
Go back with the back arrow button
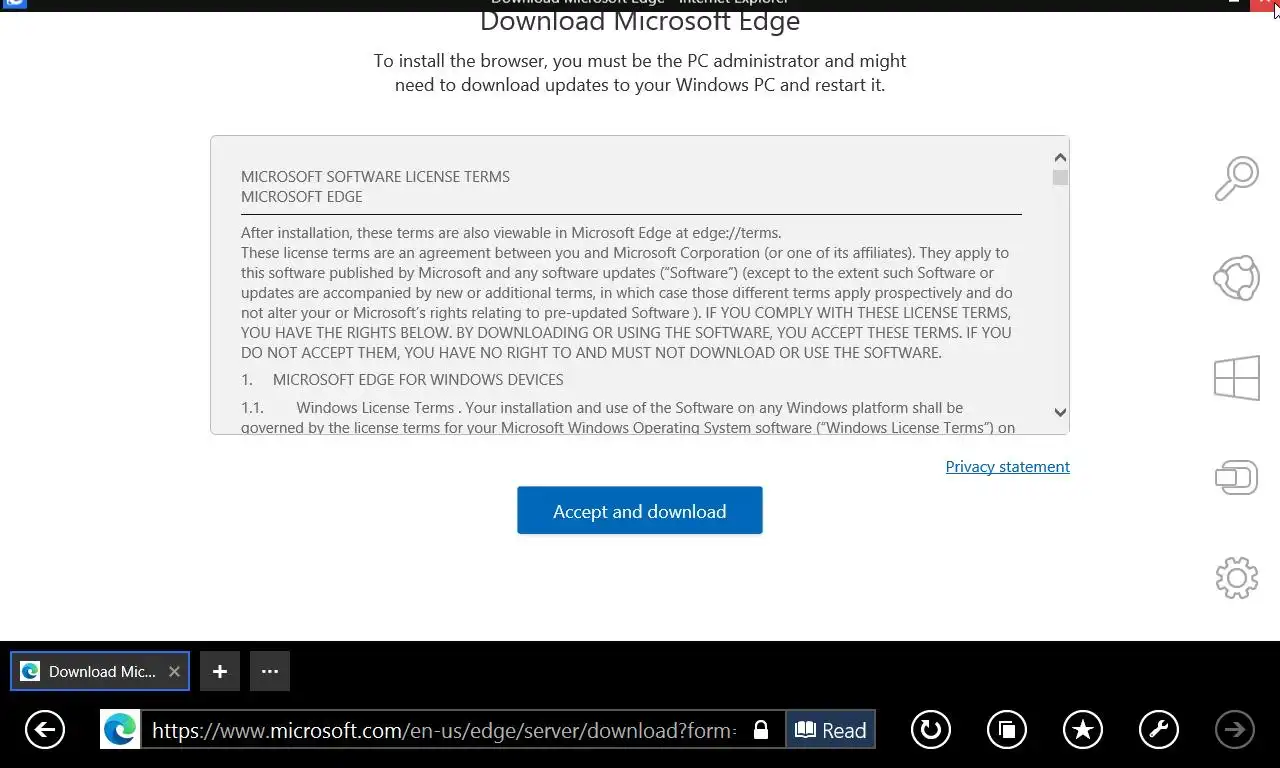point(45,730)
